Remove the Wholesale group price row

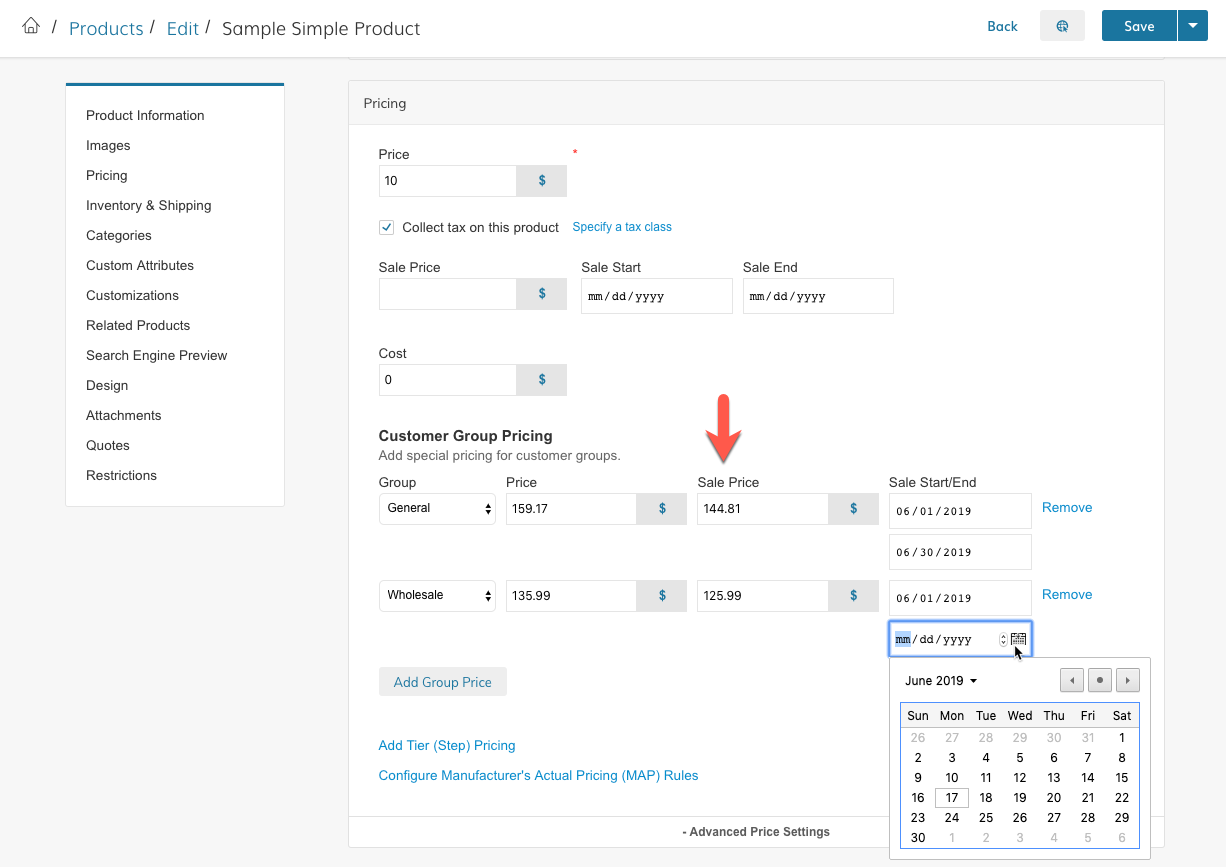coord(1067,594)
